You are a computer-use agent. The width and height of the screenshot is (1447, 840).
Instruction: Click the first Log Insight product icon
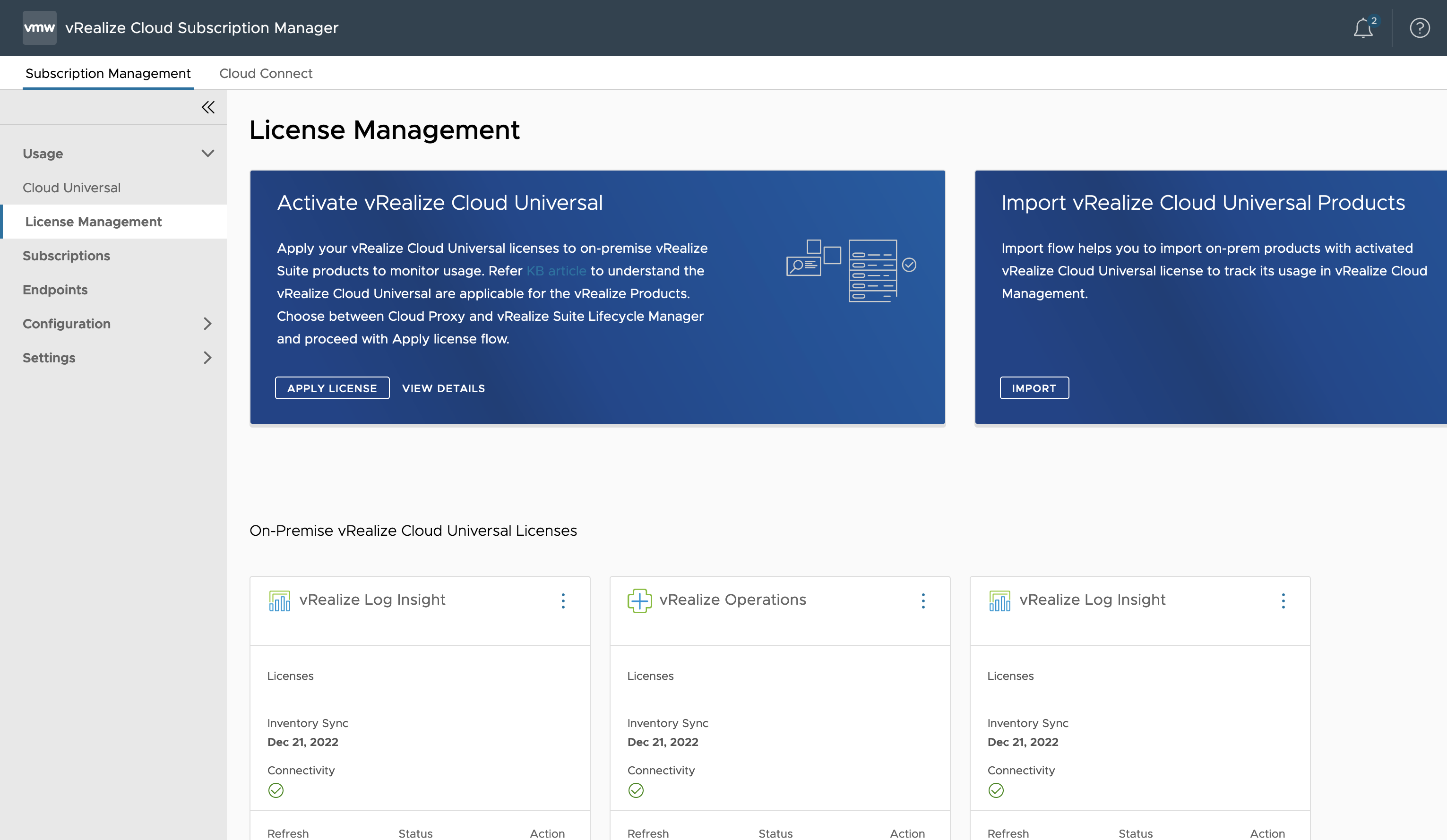coord(280,600)
